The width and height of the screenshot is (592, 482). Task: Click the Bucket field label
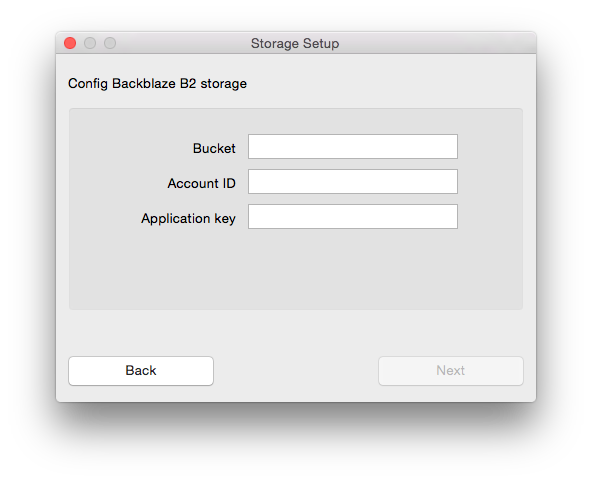(x=214, y=148)
